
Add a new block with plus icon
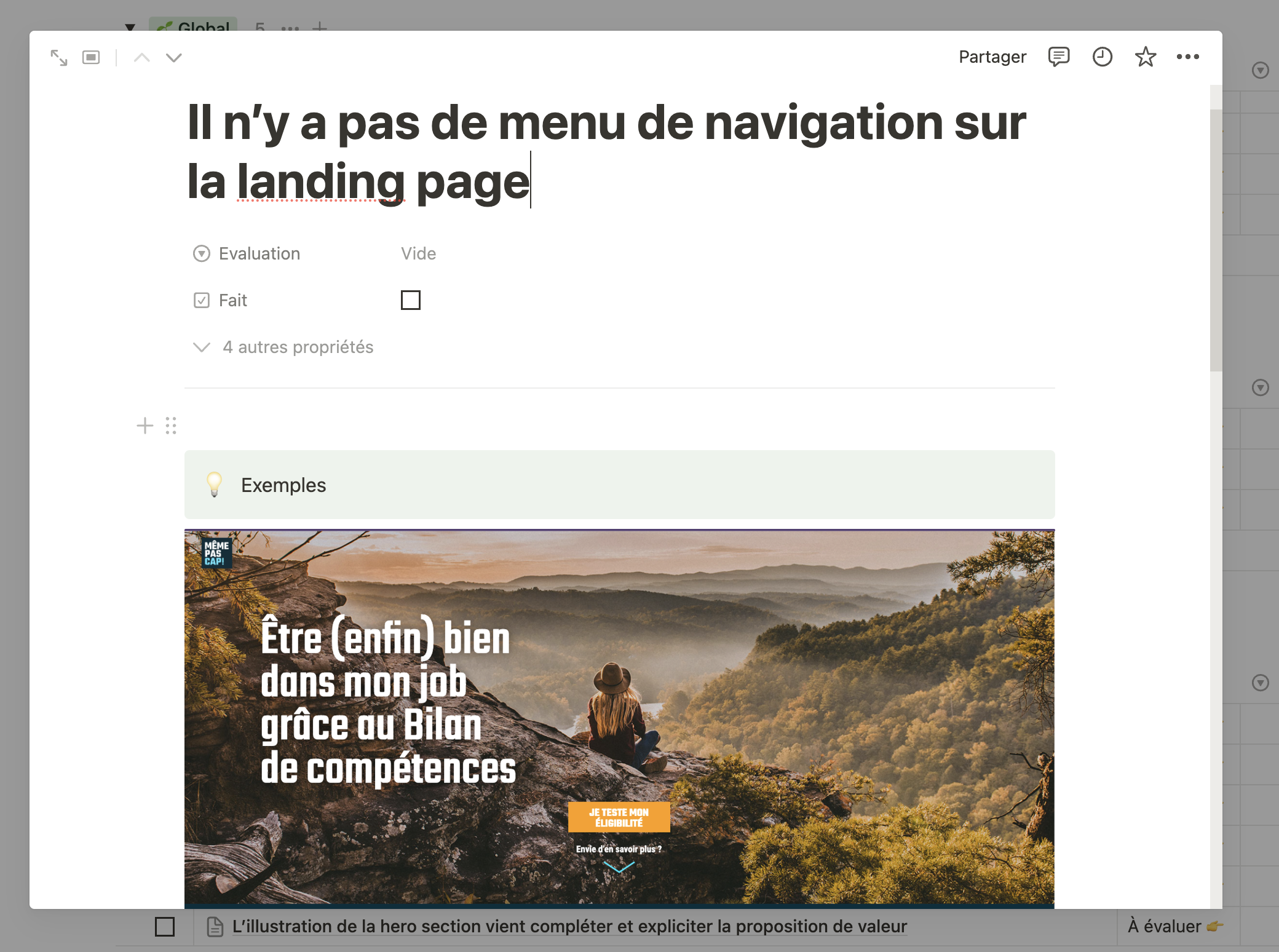(145, 426)
